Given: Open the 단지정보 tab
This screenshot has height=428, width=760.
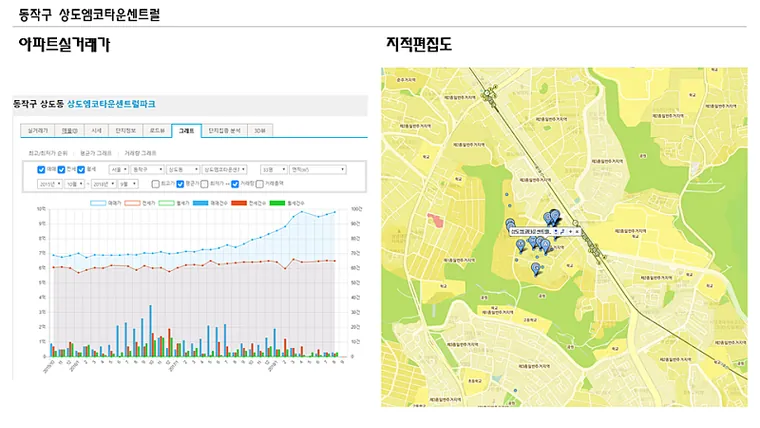Looking at the screenshot, I should pos(126,131).
